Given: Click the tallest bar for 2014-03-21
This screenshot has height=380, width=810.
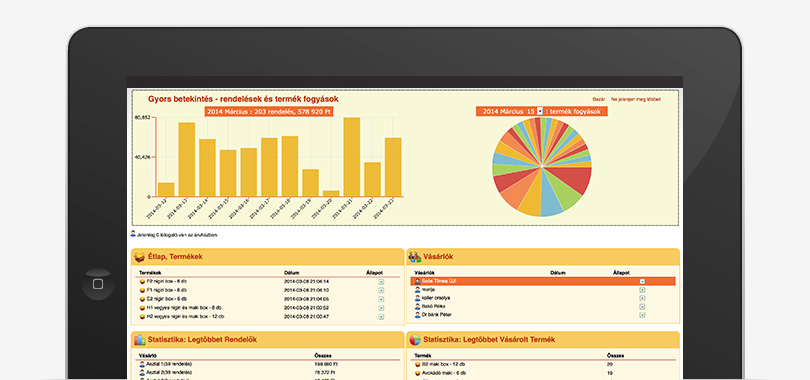Looking at the screenshot, I should click(x=351, y=157).
